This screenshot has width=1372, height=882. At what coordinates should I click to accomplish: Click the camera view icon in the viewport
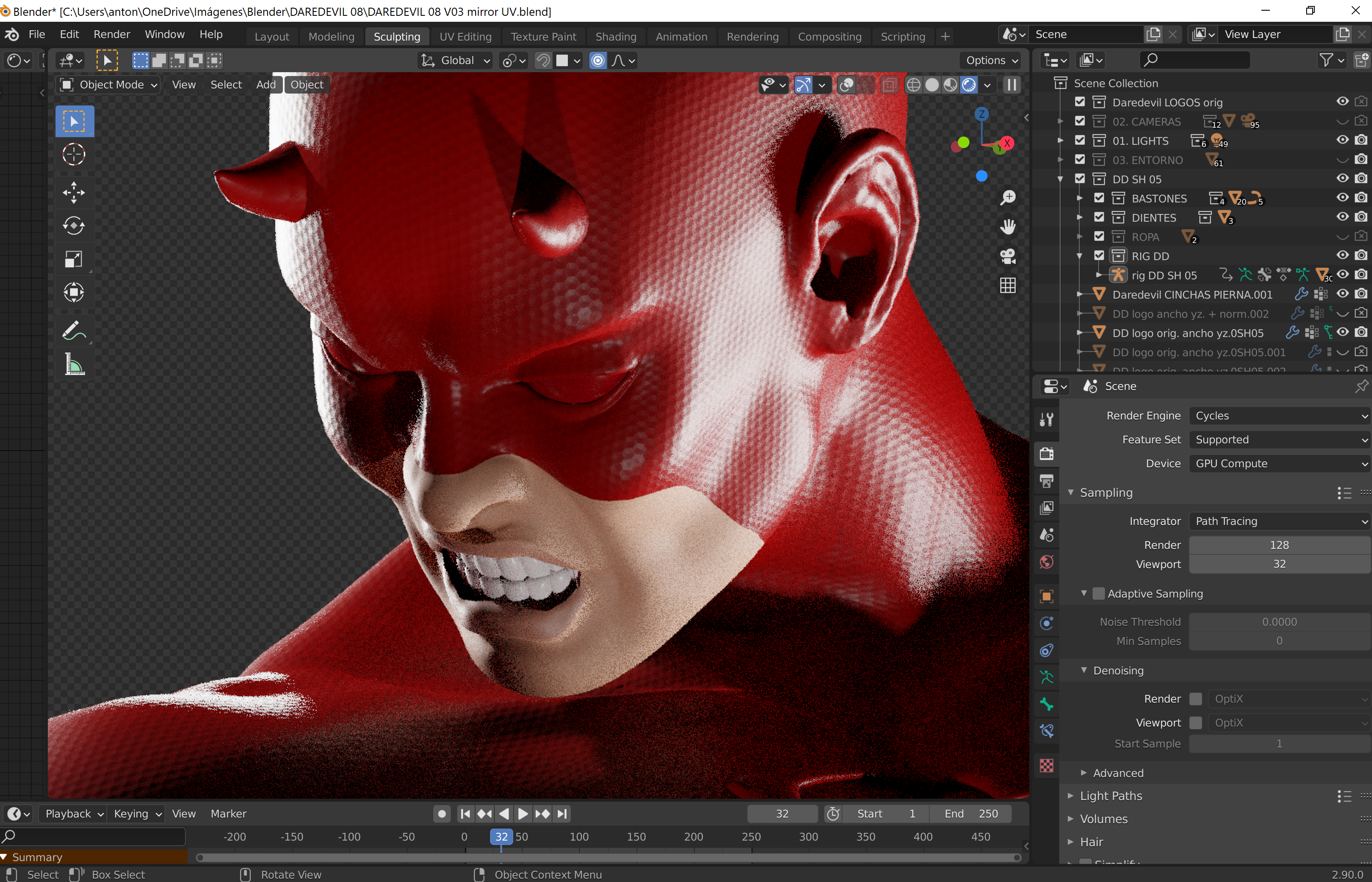tap(1008, 256)
